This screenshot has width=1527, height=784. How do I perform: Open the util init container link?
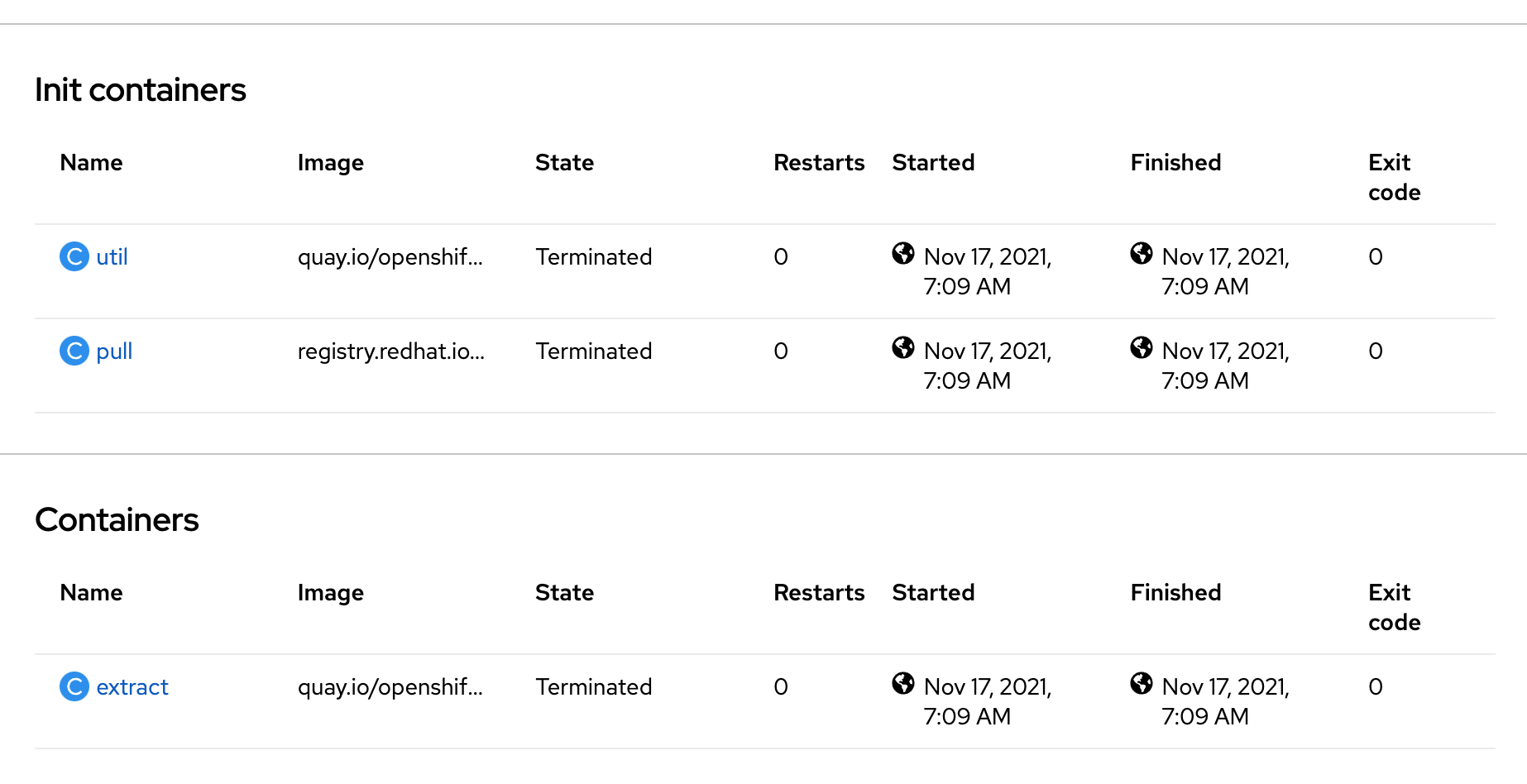(x=112, y=257)
